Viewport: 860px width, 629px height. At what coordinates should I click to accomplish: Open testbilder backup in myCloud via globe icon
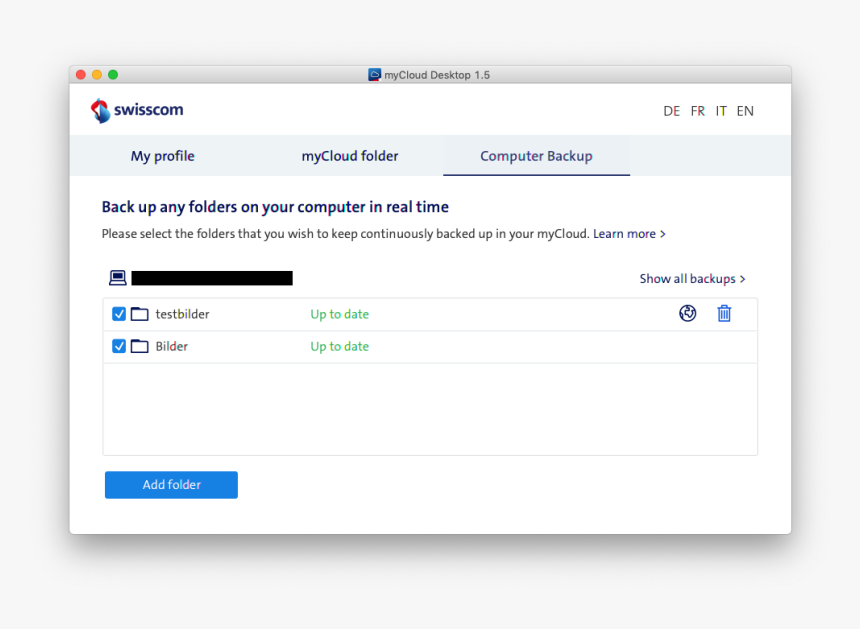click(x=688, y=313)
